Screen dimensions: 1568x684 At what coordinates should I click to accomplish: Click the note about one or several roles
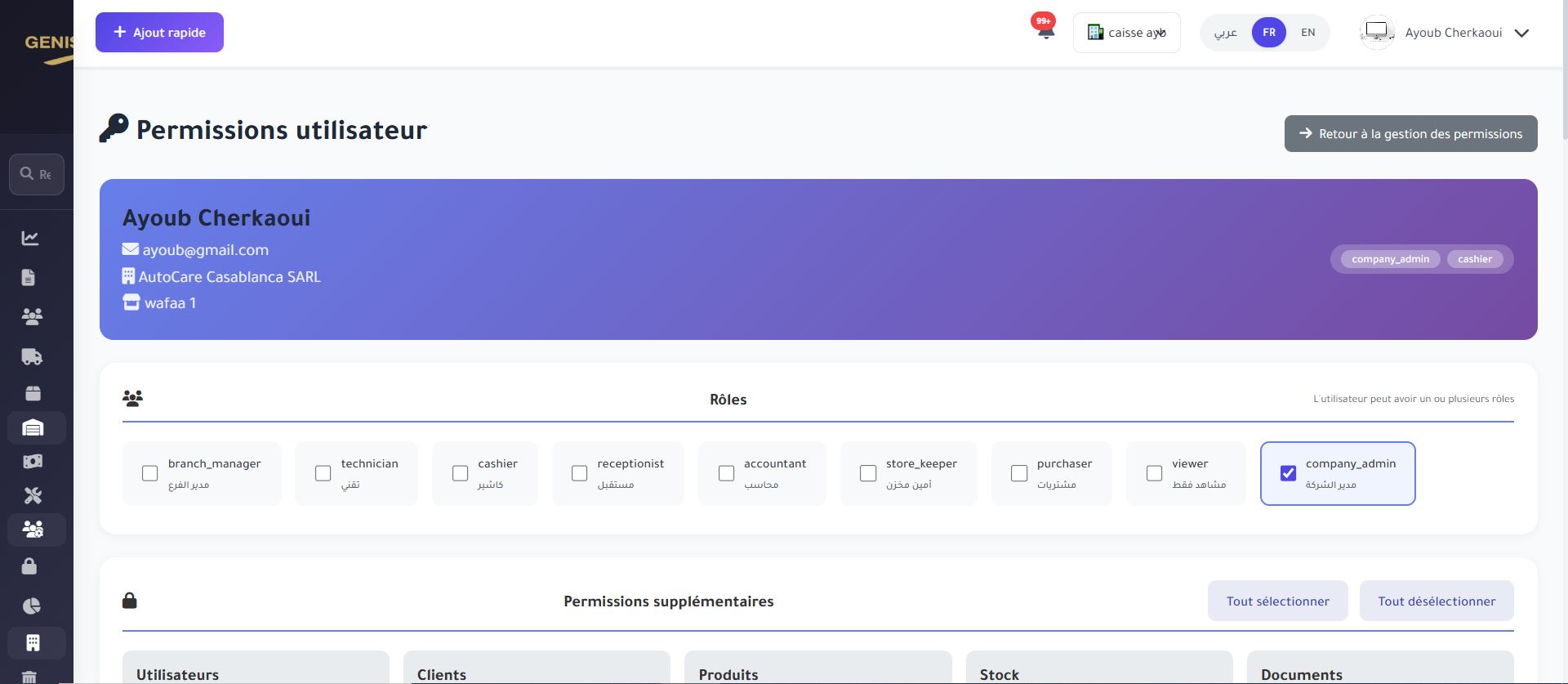click(x=1414, y=399)
